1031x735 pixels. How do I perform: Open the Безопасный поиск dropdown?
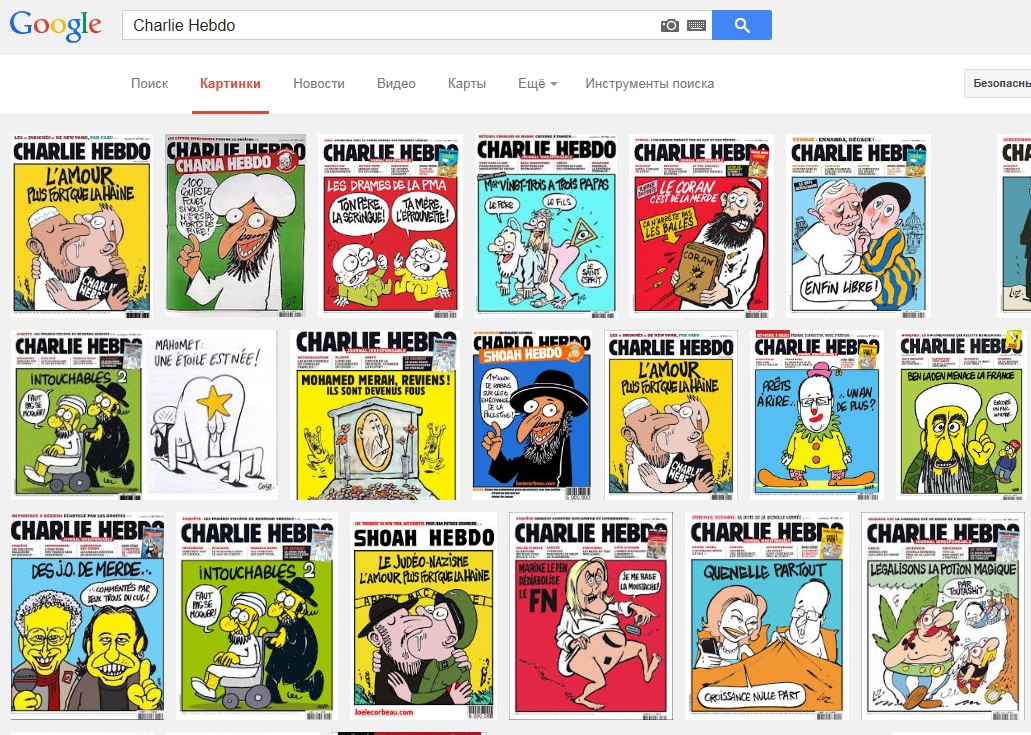tap(998, 83)
